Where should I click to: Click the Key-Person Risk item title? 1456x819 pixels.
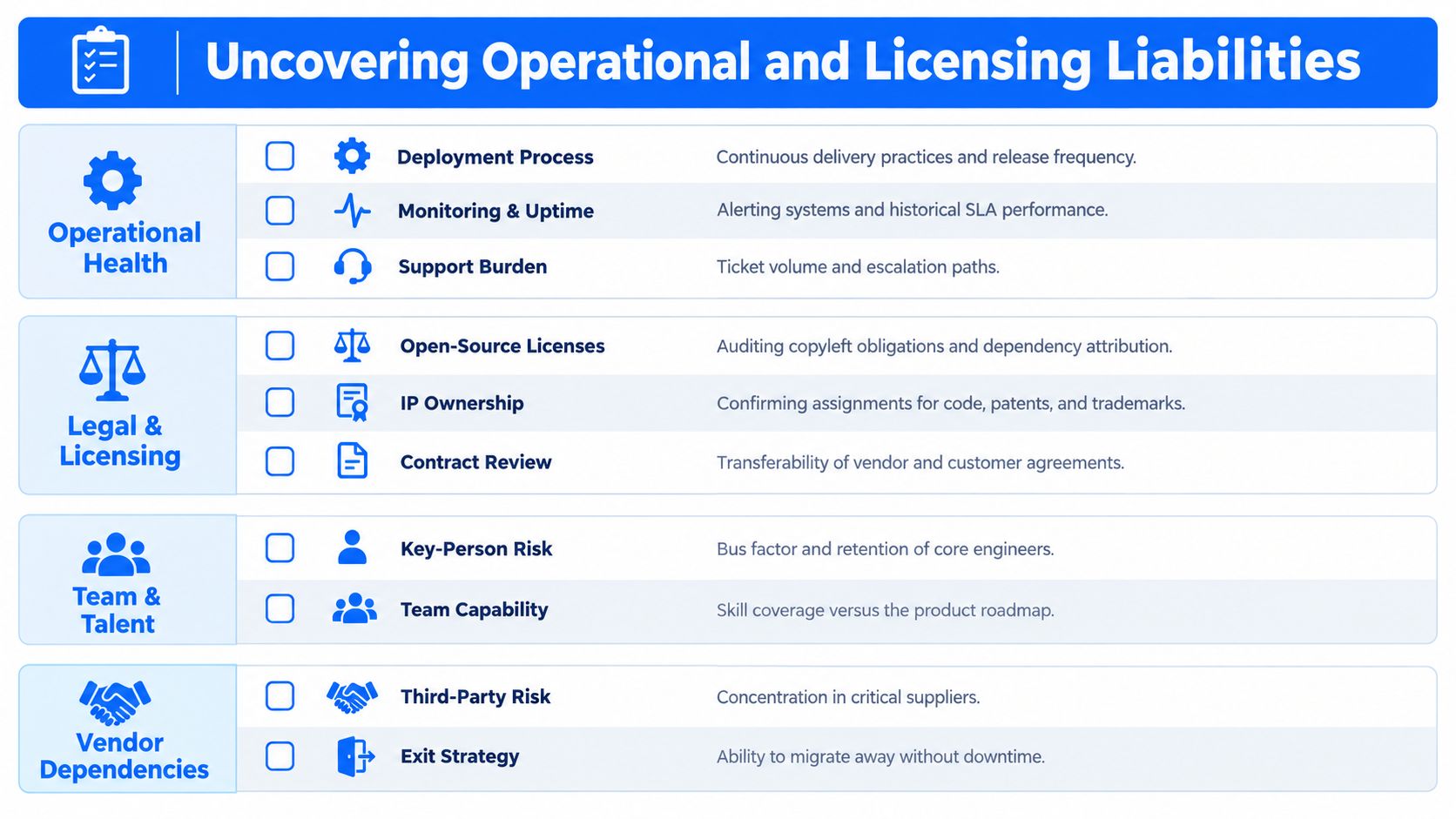(x=476, y=549)
